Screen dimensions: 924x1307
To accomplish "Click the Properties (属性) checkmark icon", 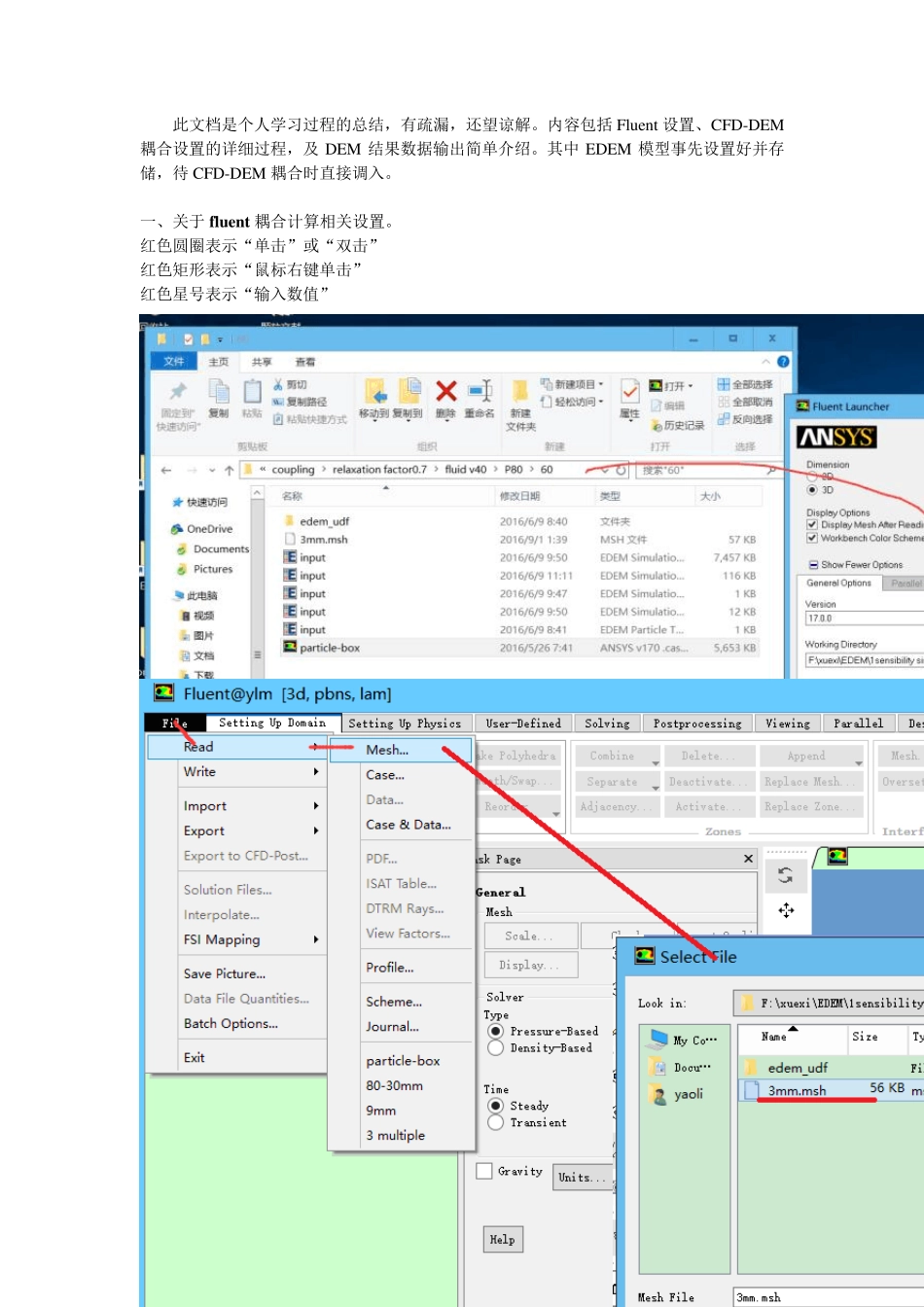I will [629, 391].
